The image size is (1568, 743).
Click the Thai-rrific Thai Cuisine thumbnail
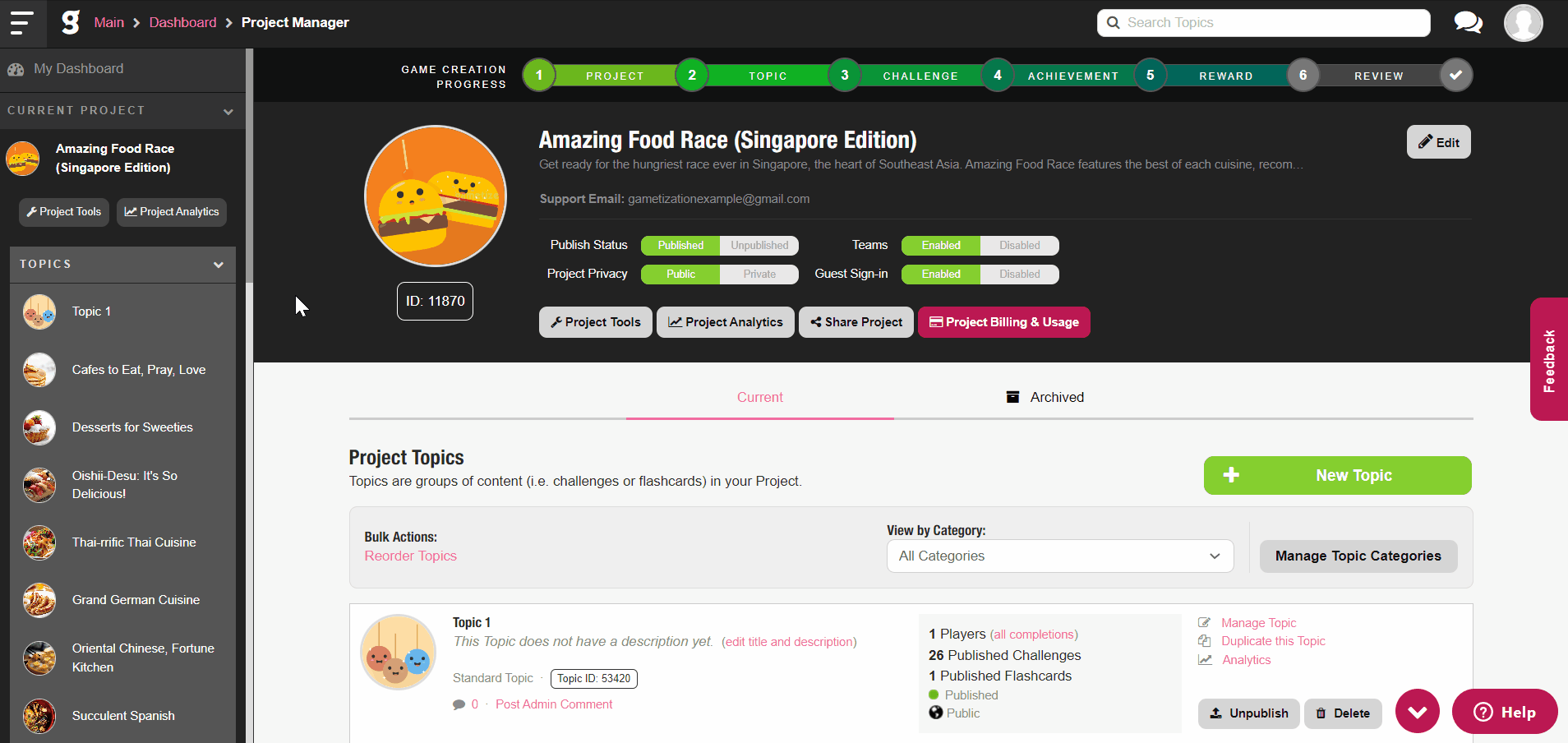(39, 542)
